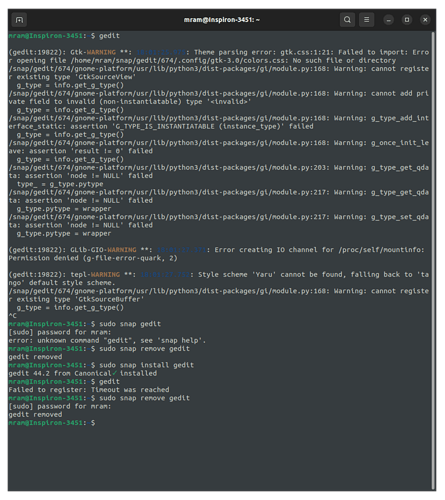445x500 pixels.
Task: Click the '^C' interrupt line
Action: tap(13, 315)
